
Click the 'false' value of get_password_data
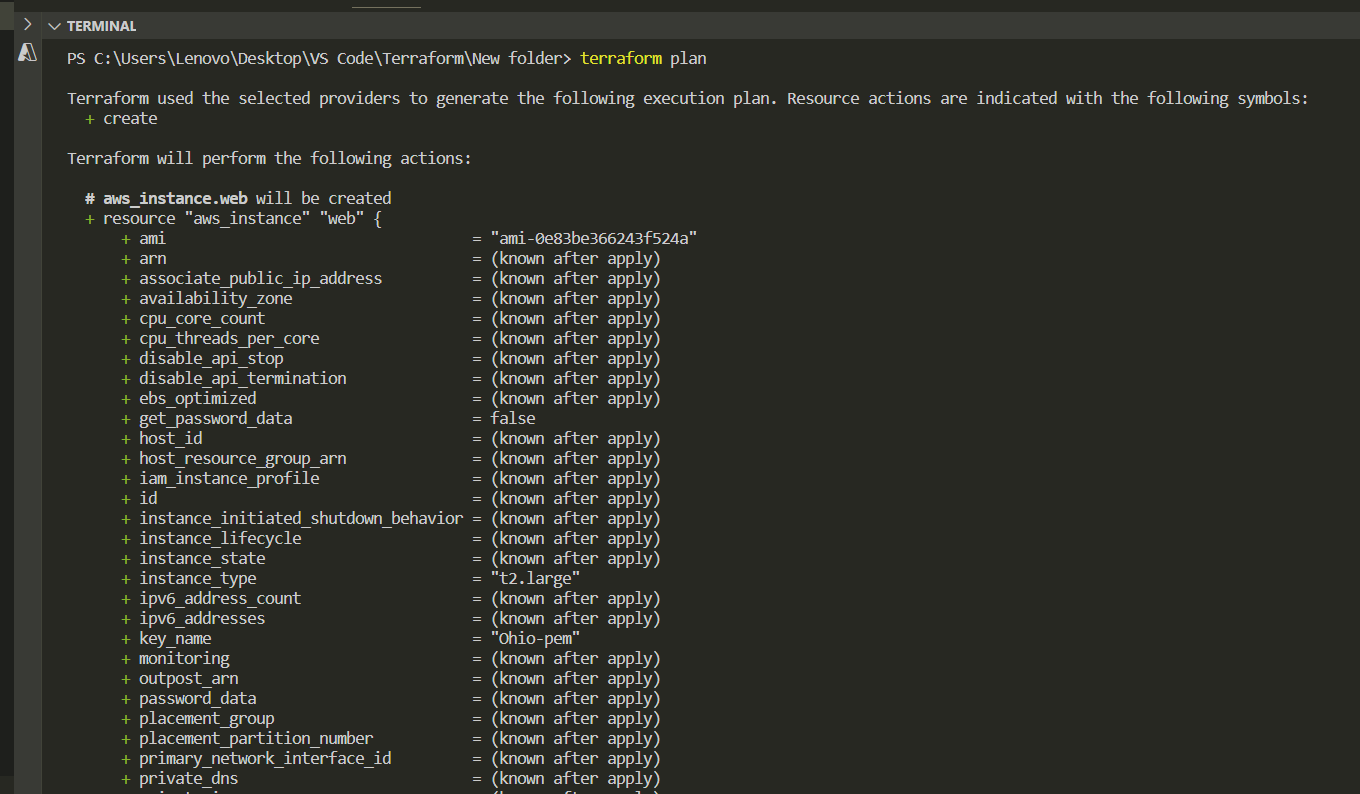pyautogui.click(x=512, y=418)
